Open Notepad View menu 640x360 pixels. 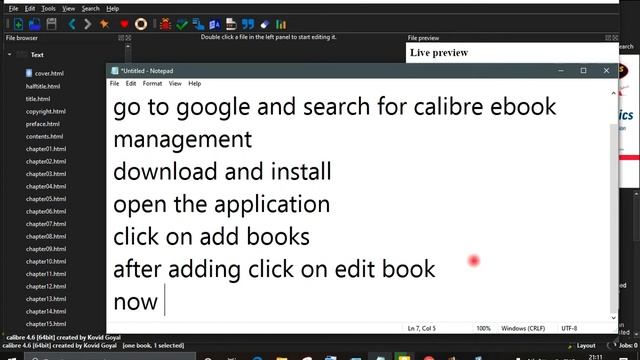coord(175,83)
